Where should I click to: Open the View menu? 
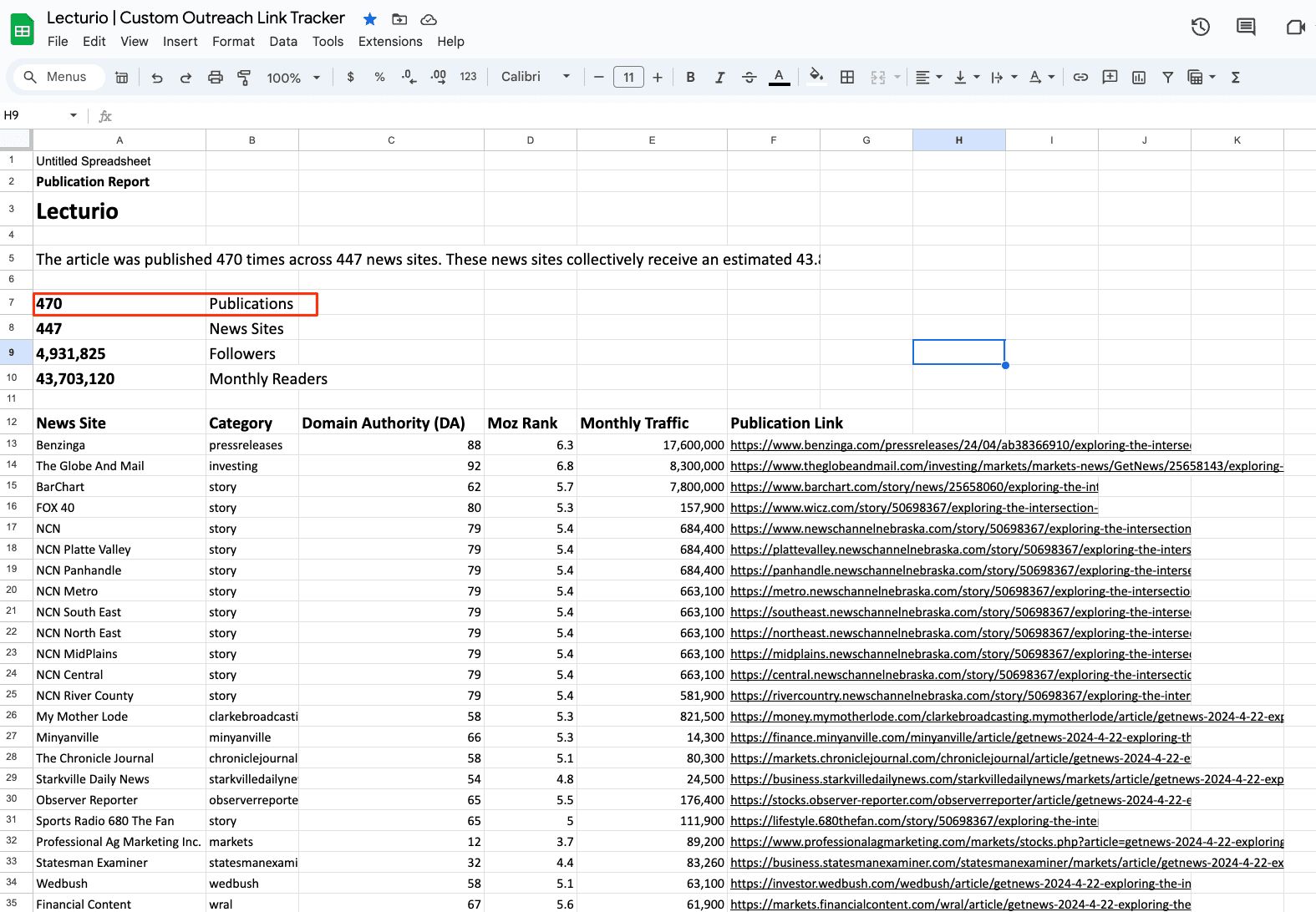(135, 42)
